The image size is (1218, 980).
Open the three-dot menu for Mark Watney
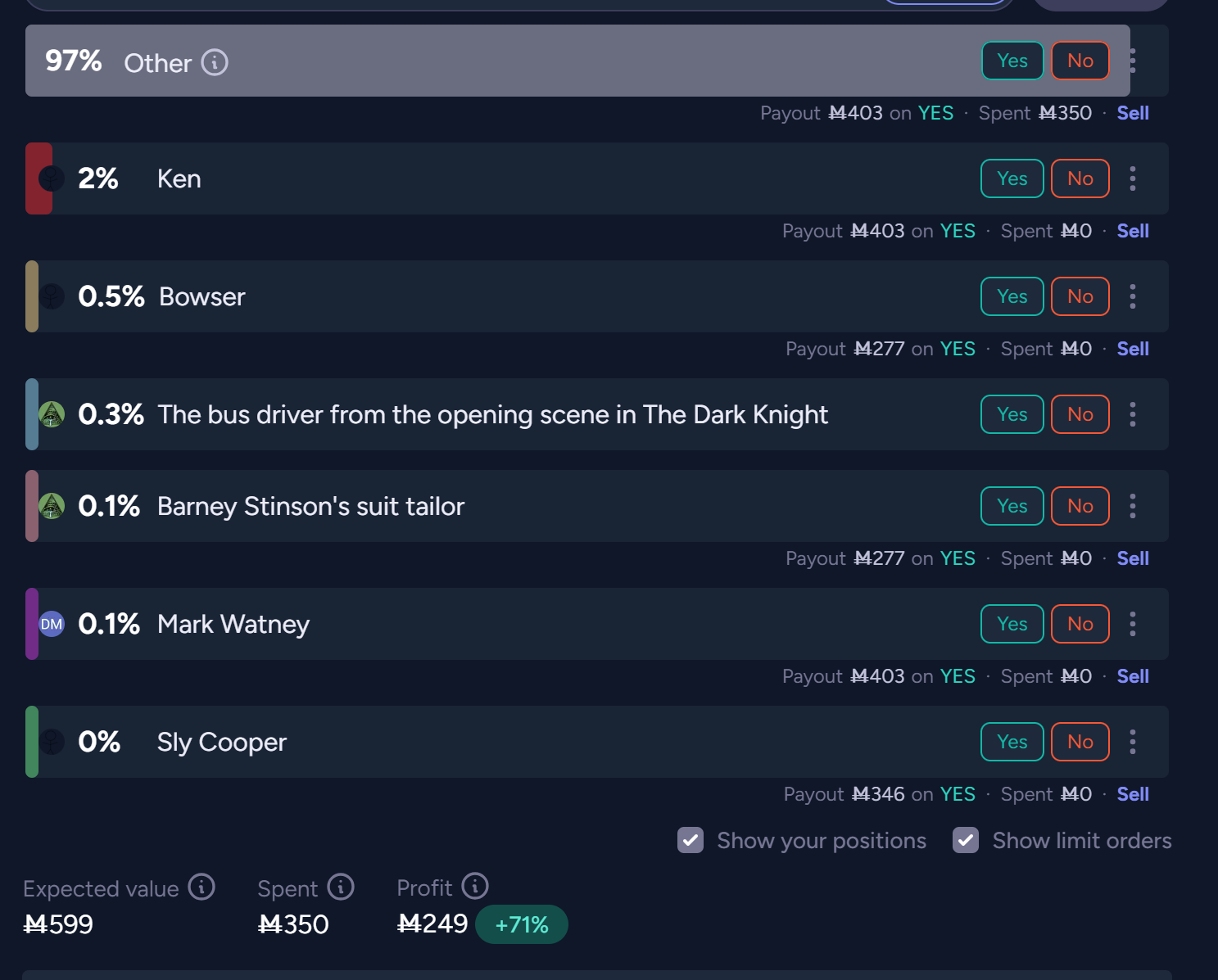pyautogui.click(x=1133, y=624)
